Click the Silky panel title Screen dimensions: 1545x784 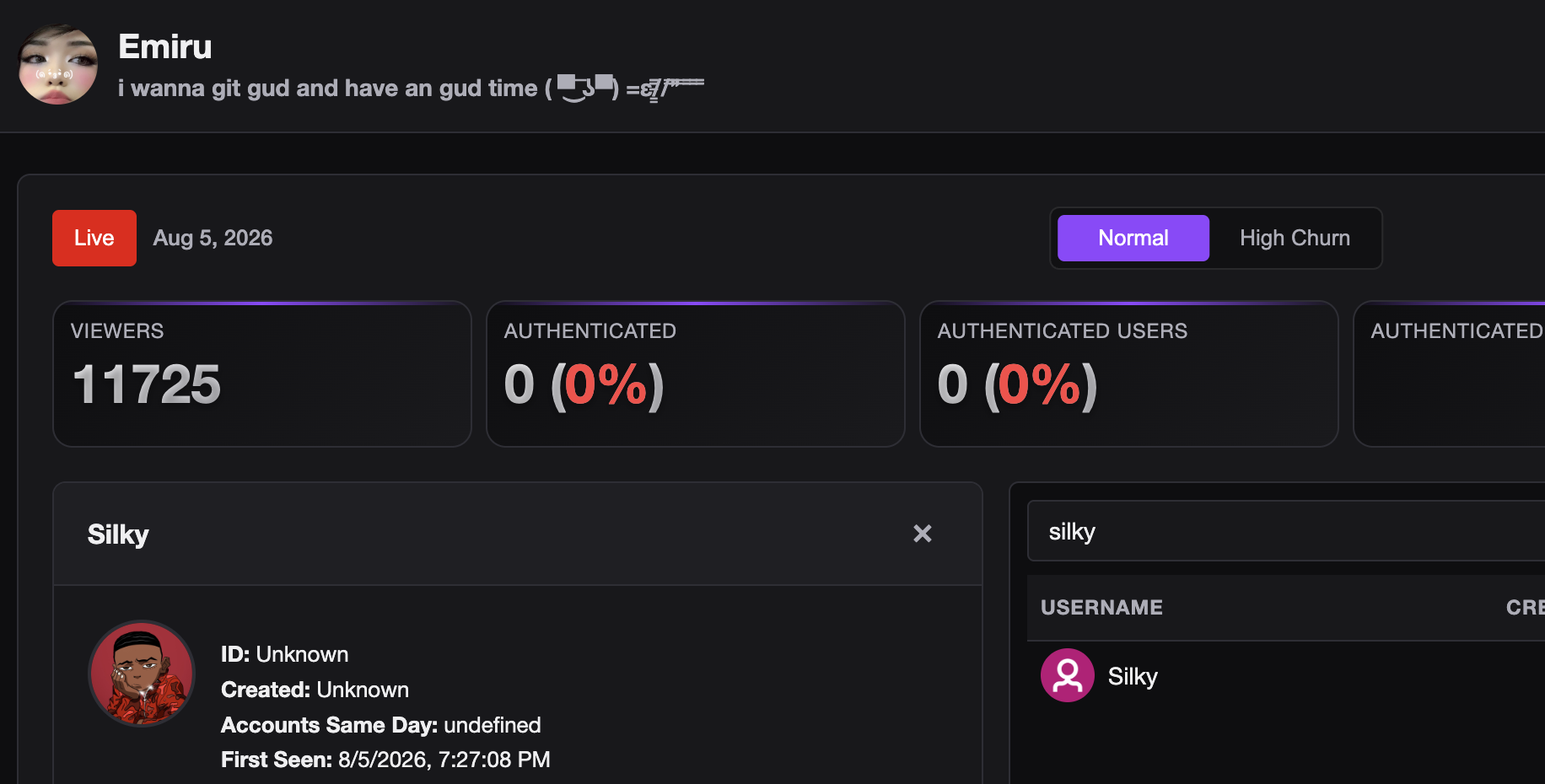click(118, 534)
